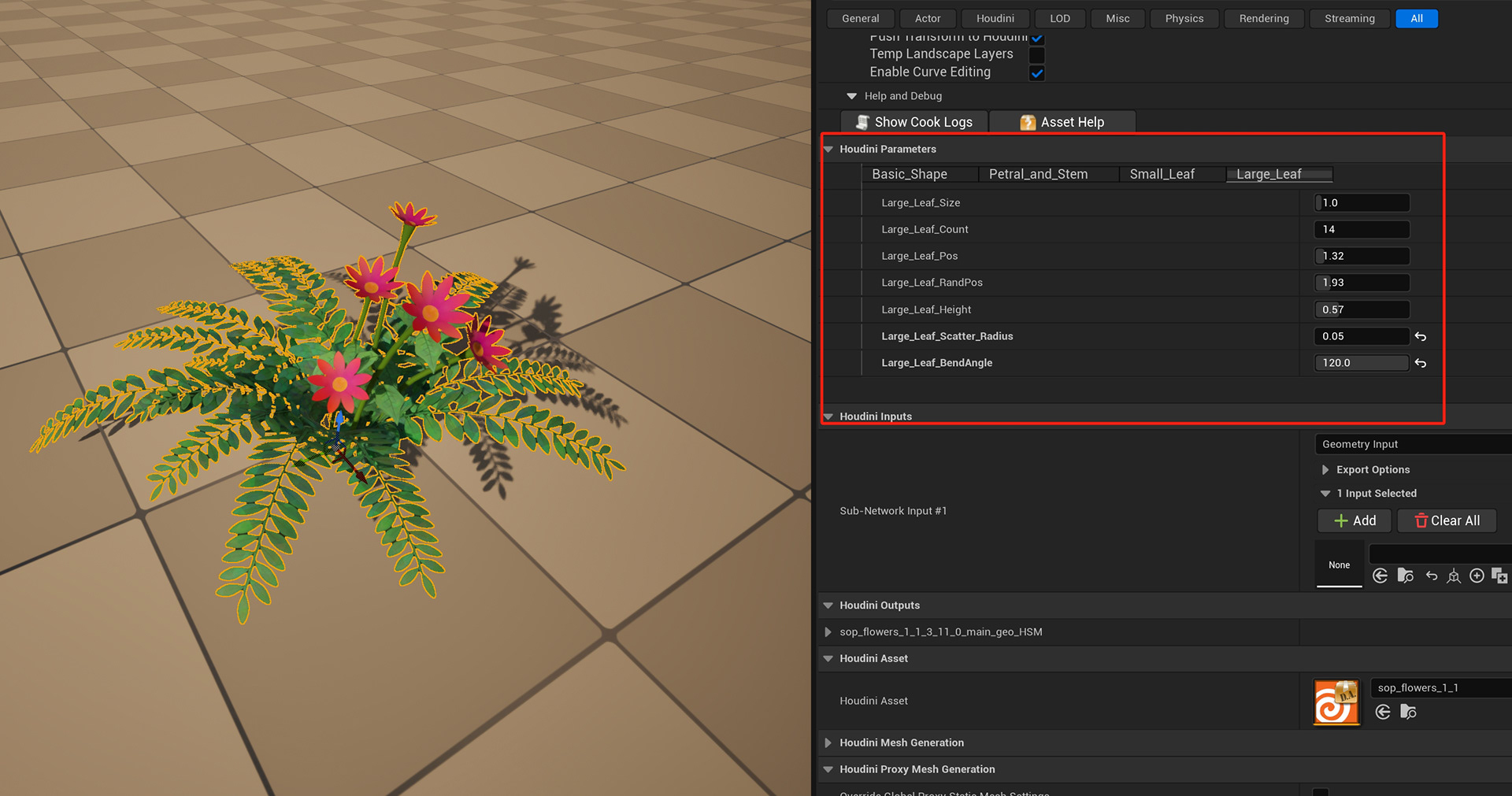Click Large_Leaf_BendAngle value field

[1362, 363]
